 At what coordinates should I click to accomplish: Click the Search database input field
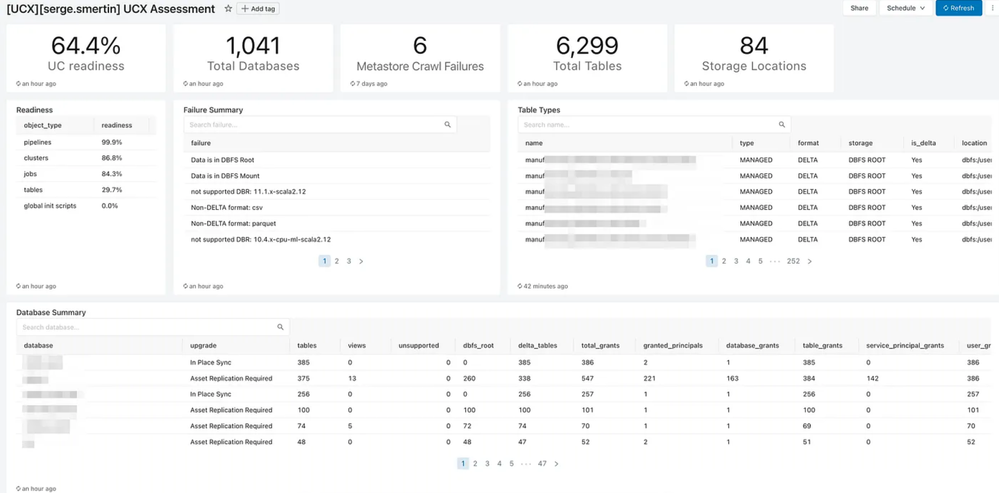[x=153, y=327]
